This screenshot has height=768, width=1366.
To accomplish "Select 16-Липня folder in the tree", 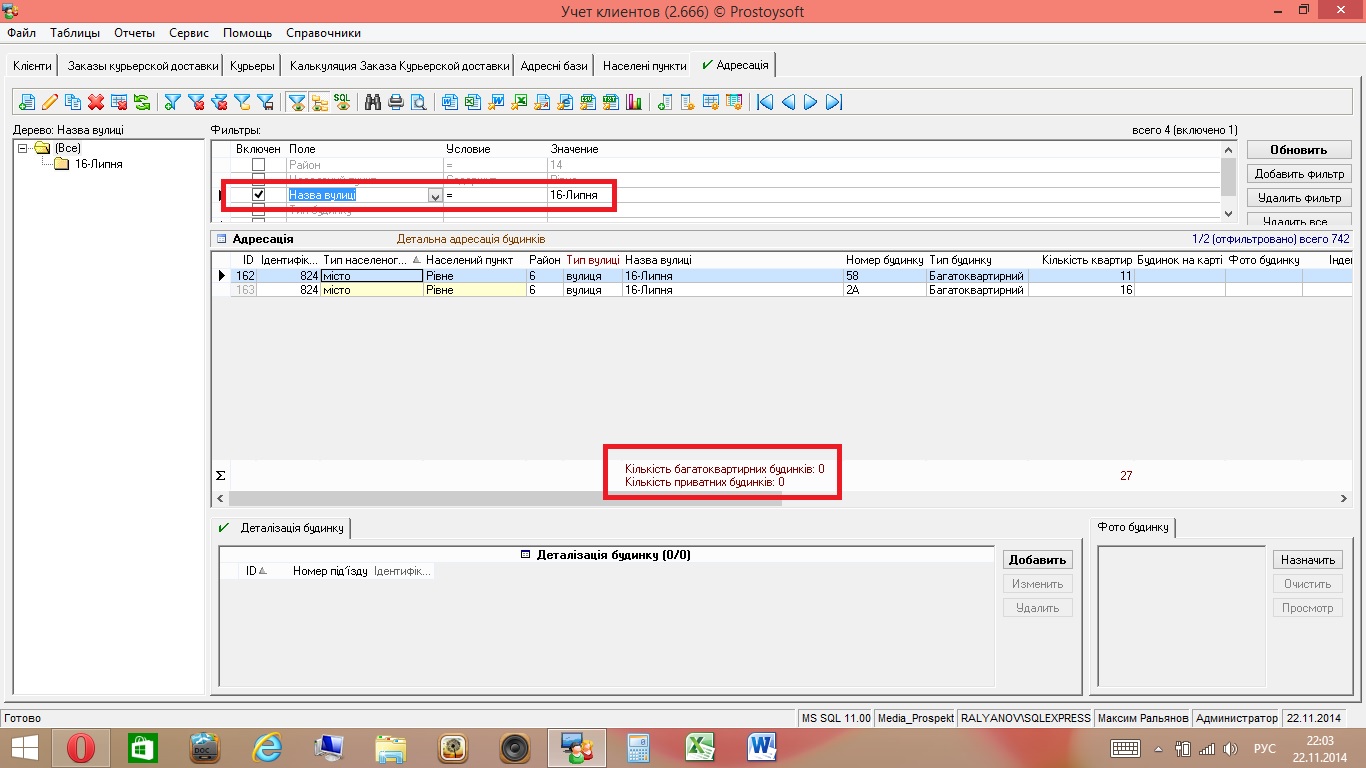I will [x=98, y=164].
